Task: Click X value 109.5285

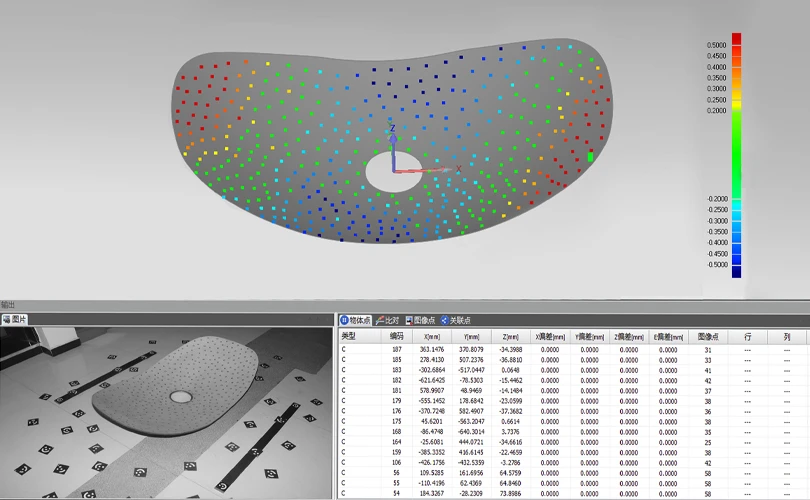Action: pos(432,473)
